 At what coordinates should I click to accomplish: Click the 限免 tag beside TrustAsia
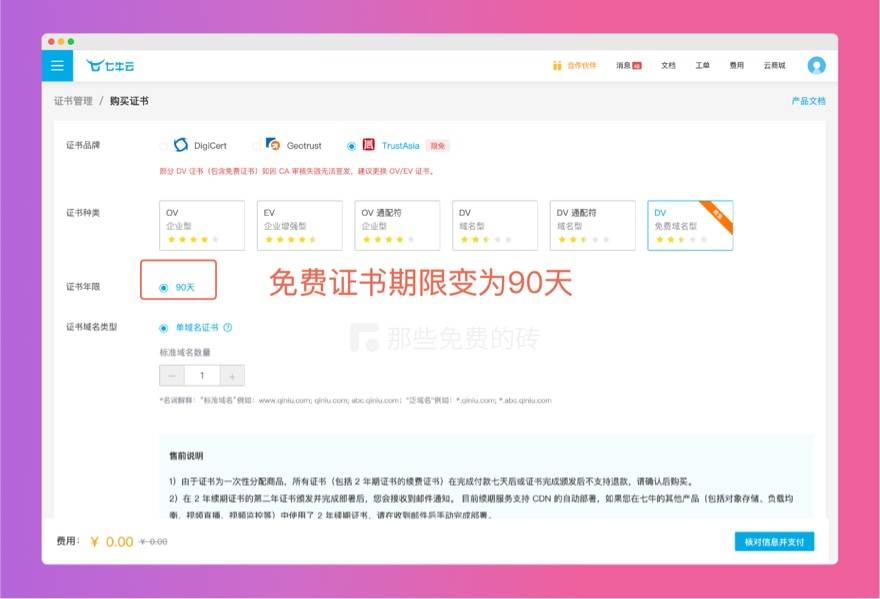438,146
